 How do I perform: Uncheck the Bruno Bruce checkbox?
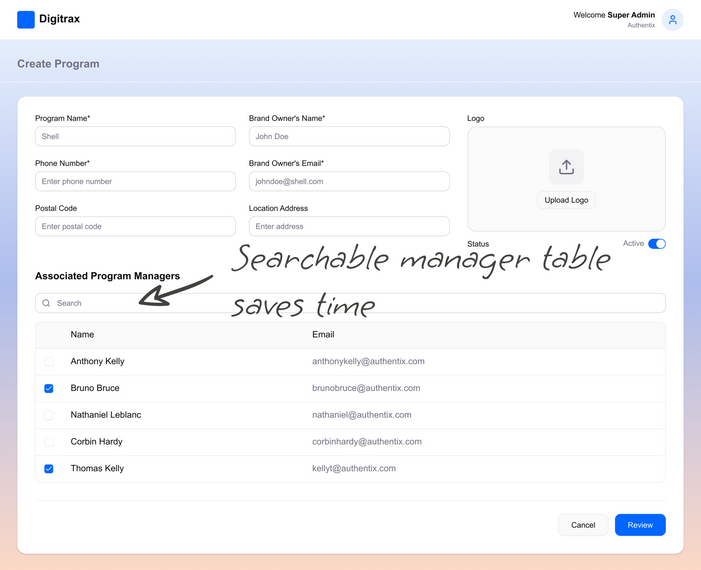(x=49, y=388)
